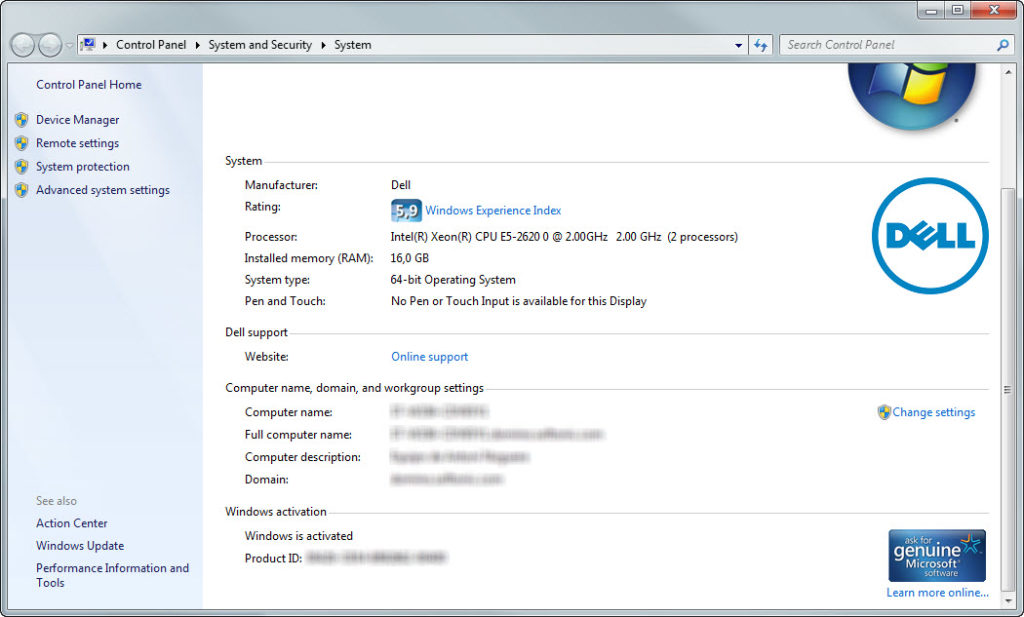Expand the arrow after Control Panel breadcrumb

point(198,45)
